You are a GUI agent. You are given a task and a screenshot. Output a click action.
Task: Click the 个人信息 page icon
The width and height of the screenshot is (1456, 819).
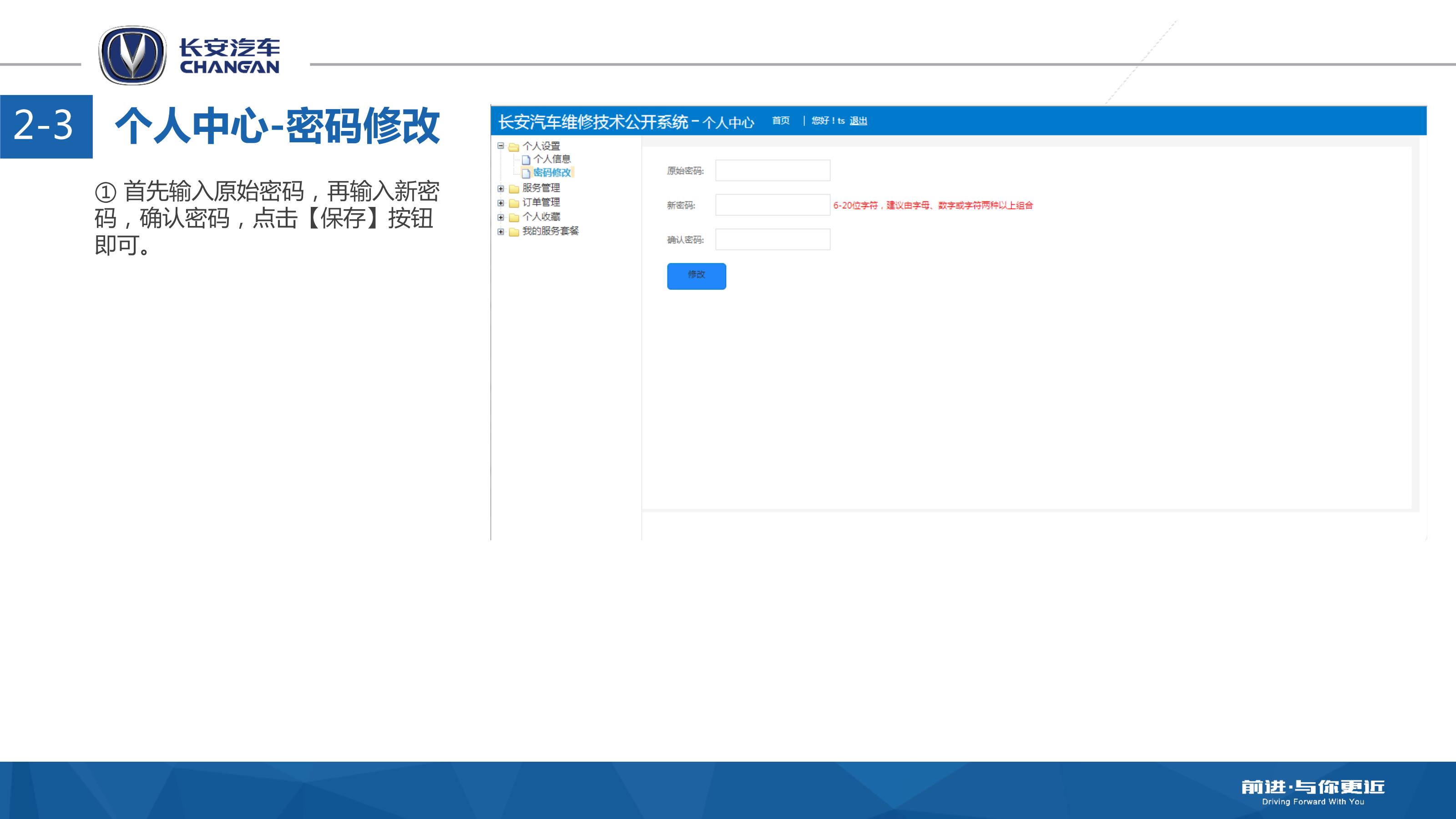[x=526, y=160]
